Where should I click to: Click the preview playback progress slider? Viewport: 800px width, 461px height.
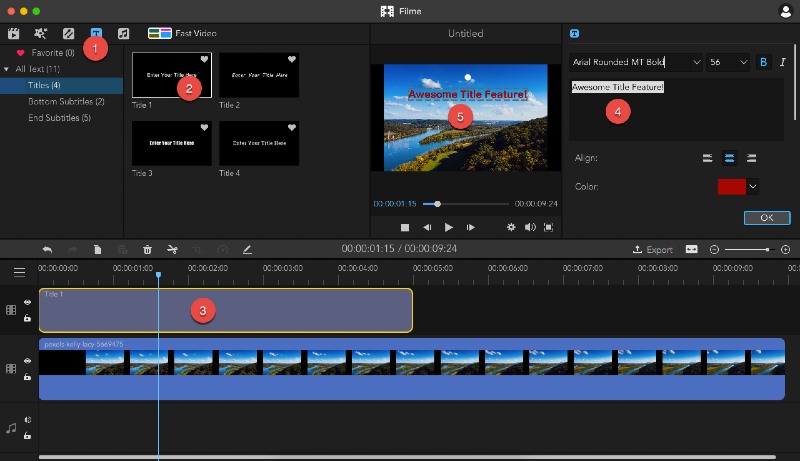465,204
